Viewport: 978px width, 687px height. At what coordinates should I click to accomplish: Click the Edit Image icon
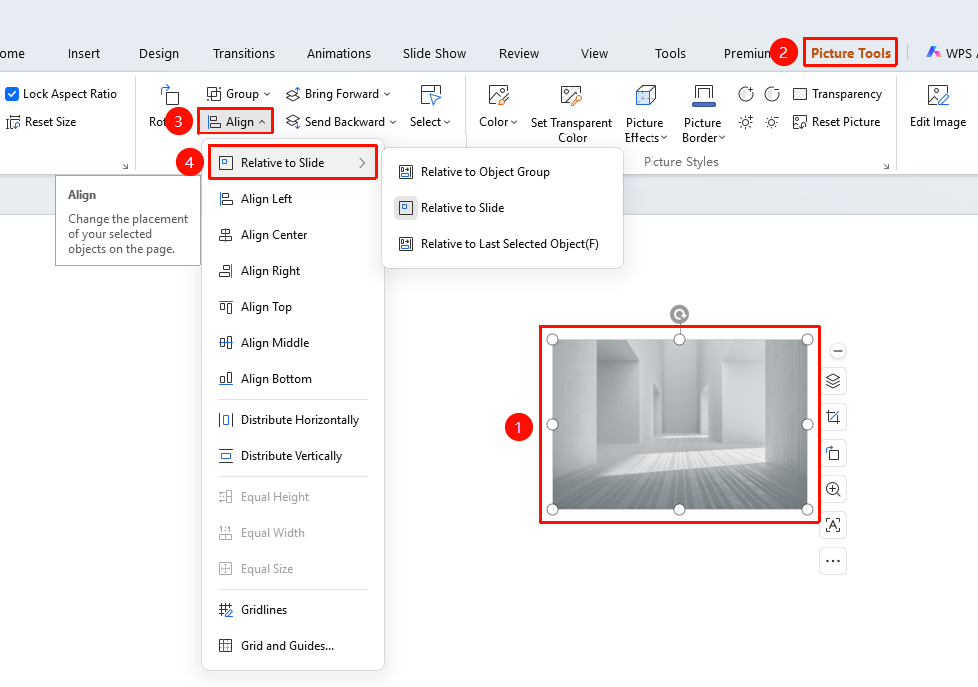point(938,96)
